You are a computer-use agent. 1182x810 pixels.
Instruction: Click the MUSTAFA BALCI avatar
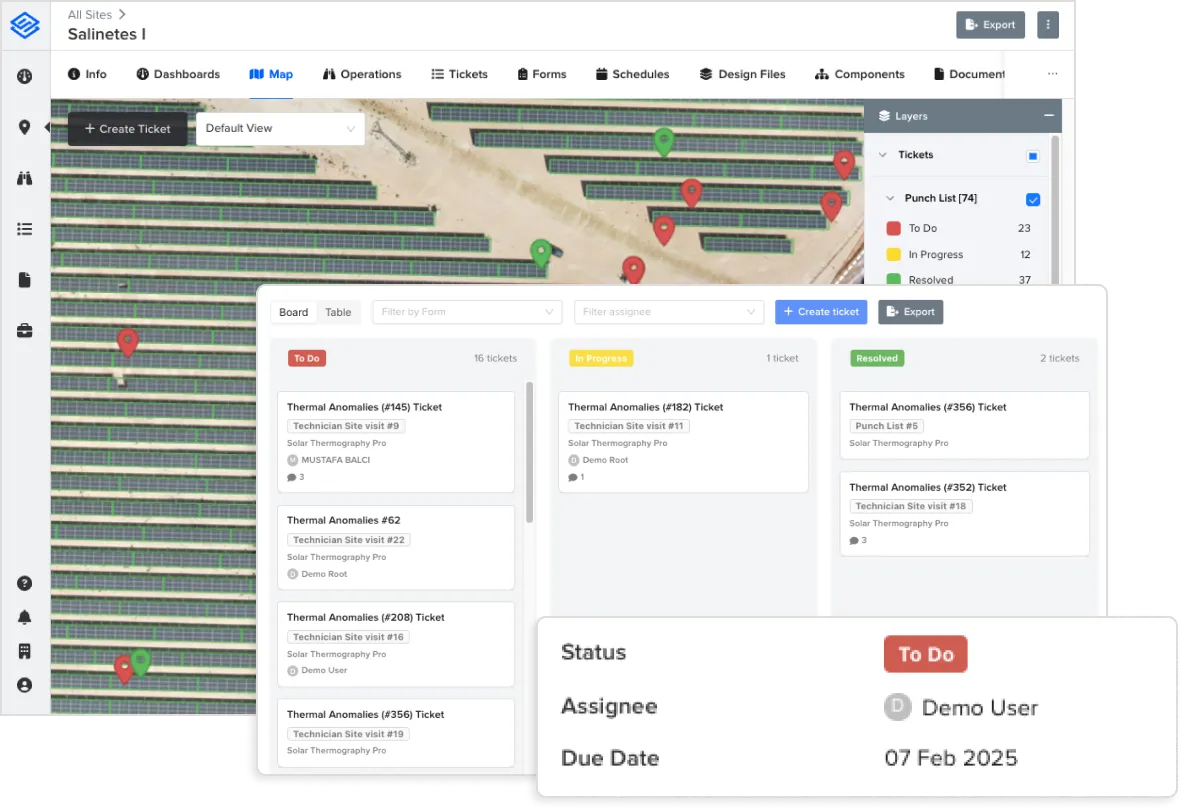pyautogui.click(x=292, y=460)
